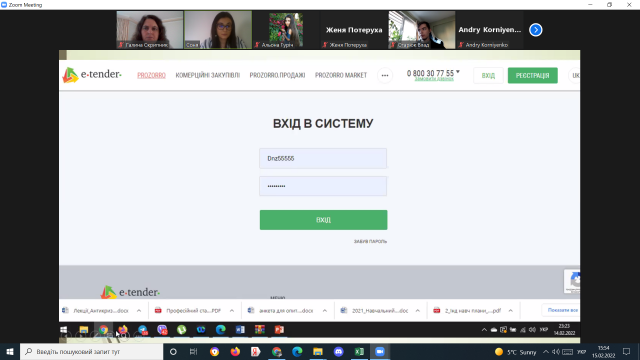The width and height of the screenshot is (640, 360).
Task: Show next participants with the blue arrow button
Action: [x=536, y=30]
